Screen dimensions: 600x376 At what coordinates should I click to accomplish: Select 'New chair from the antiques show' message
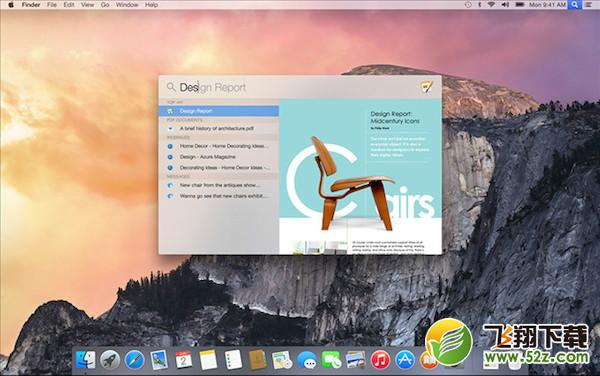pos(218,185)
